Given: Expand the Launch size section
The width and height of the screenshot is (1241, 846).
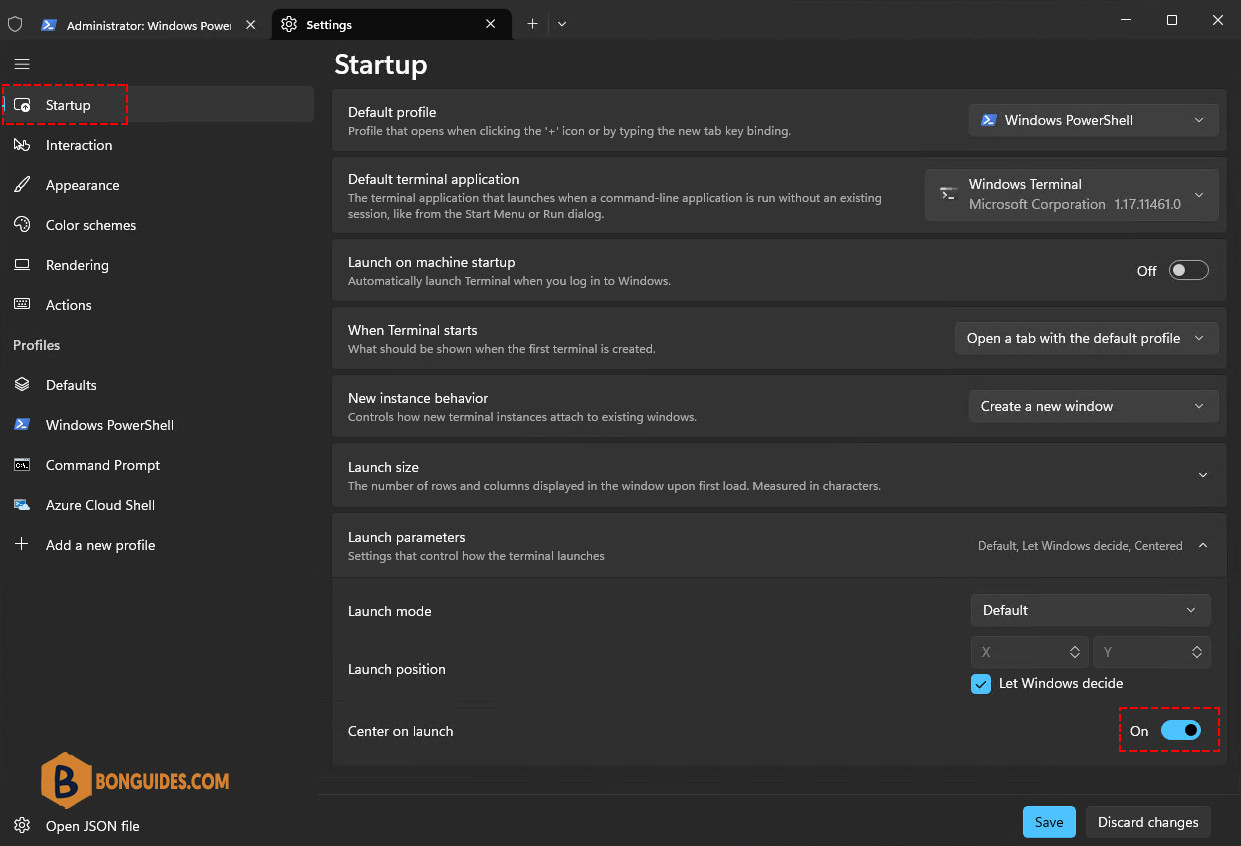Looking at the screenshot, I should (x=1203, y=476).
